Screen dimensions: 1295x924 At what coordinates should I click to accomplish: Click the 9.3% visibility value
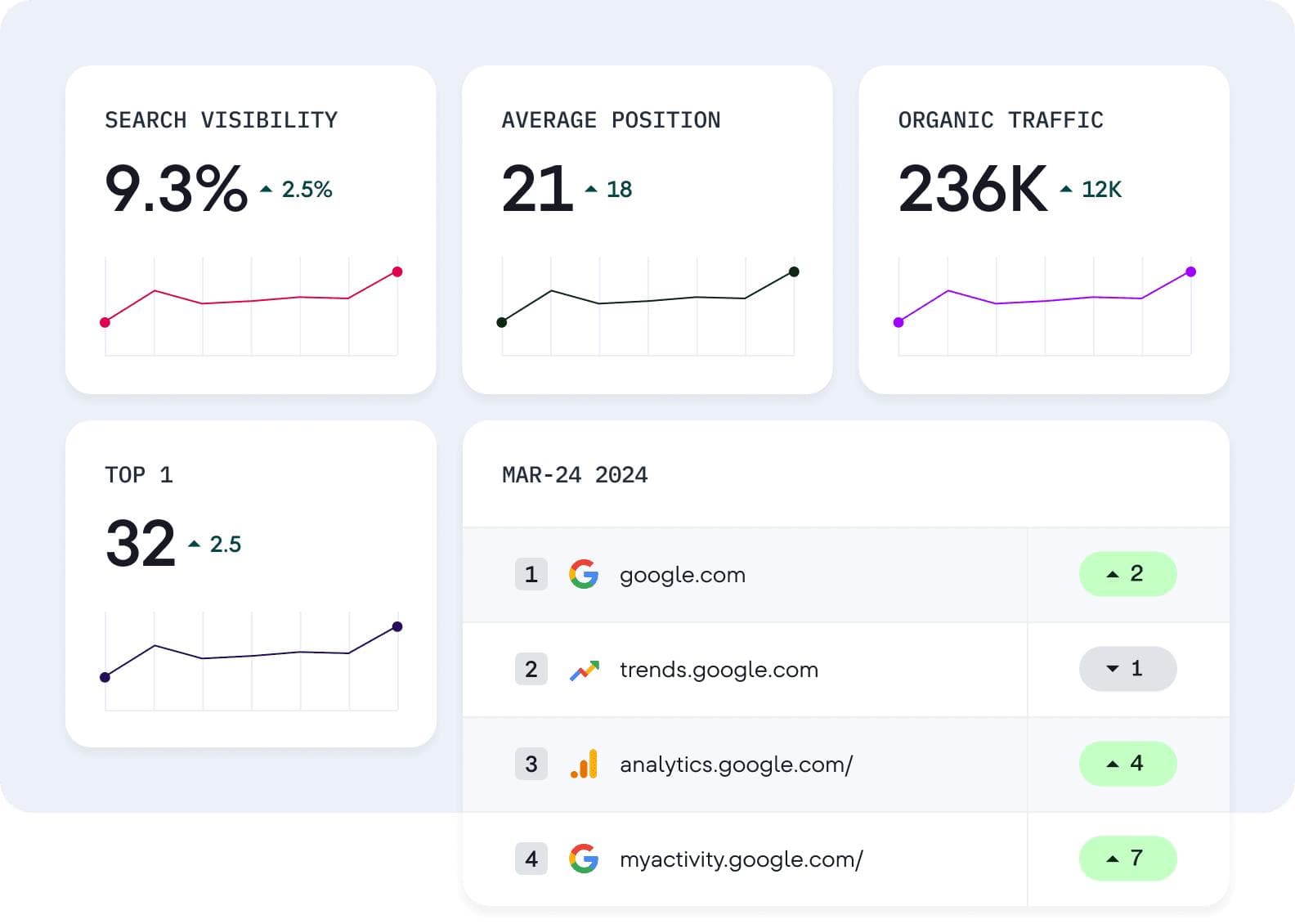point(176,189)
